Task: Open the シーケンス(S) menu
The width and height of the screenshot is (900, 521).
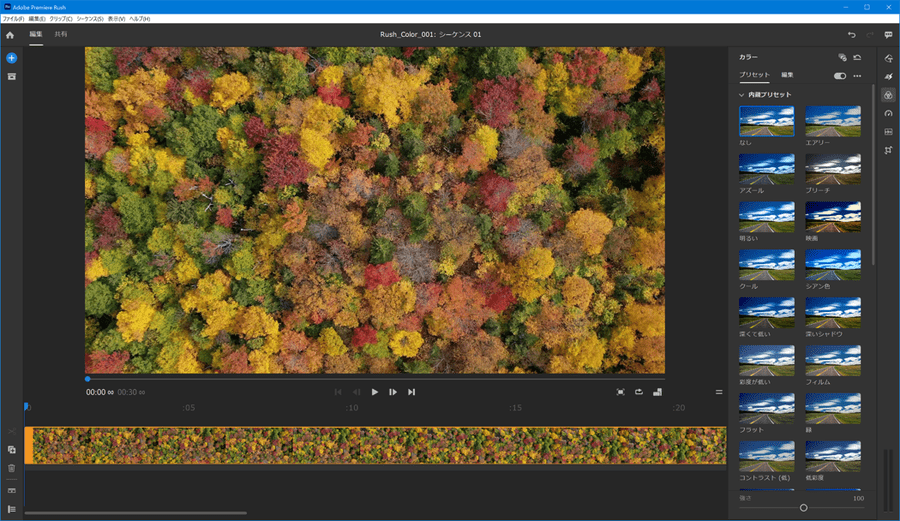Action: (90, 19)
